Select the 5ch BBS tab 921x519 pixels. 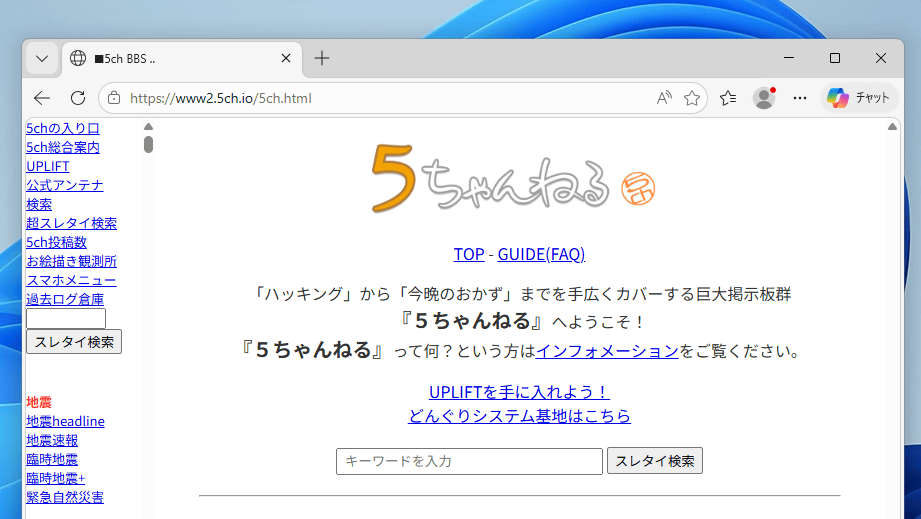[170, 59]
